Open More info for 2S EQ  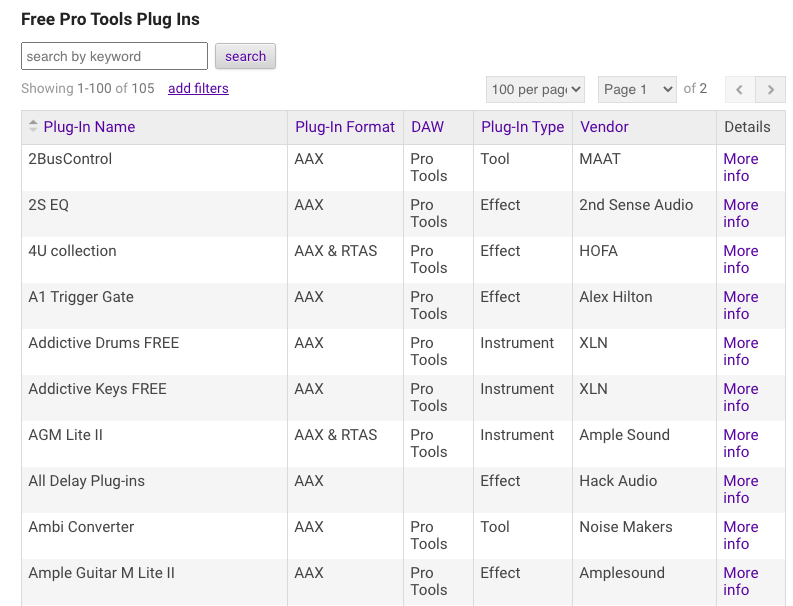740,213
